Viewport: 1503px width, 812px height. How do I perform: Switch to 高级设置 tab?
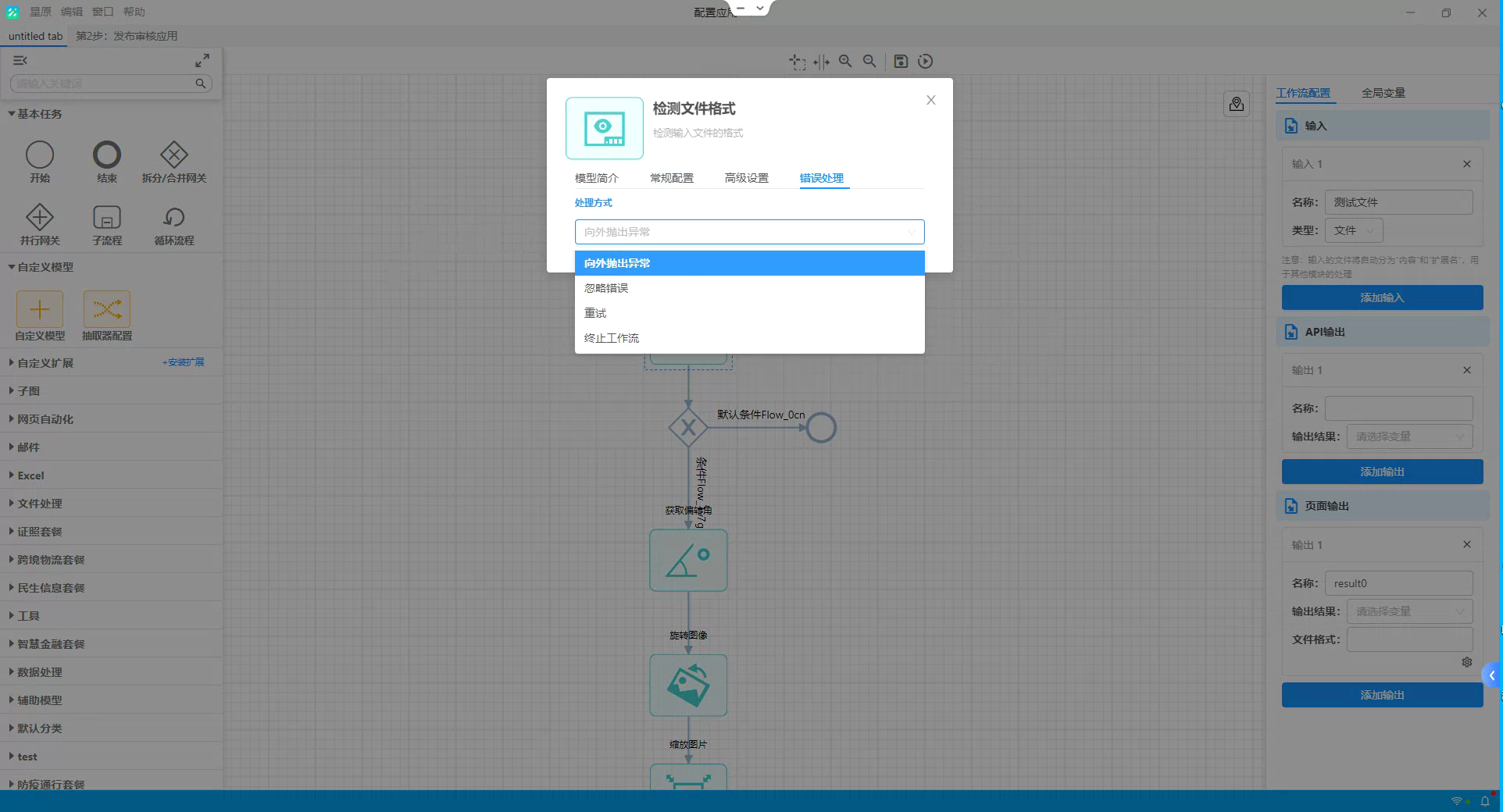[747, 178]
